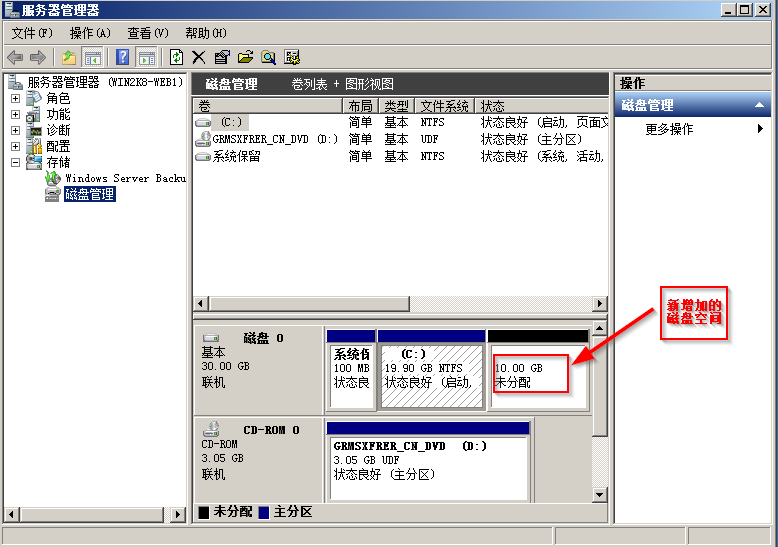Open the Properties toolbar icon

(x=222, y=58)
